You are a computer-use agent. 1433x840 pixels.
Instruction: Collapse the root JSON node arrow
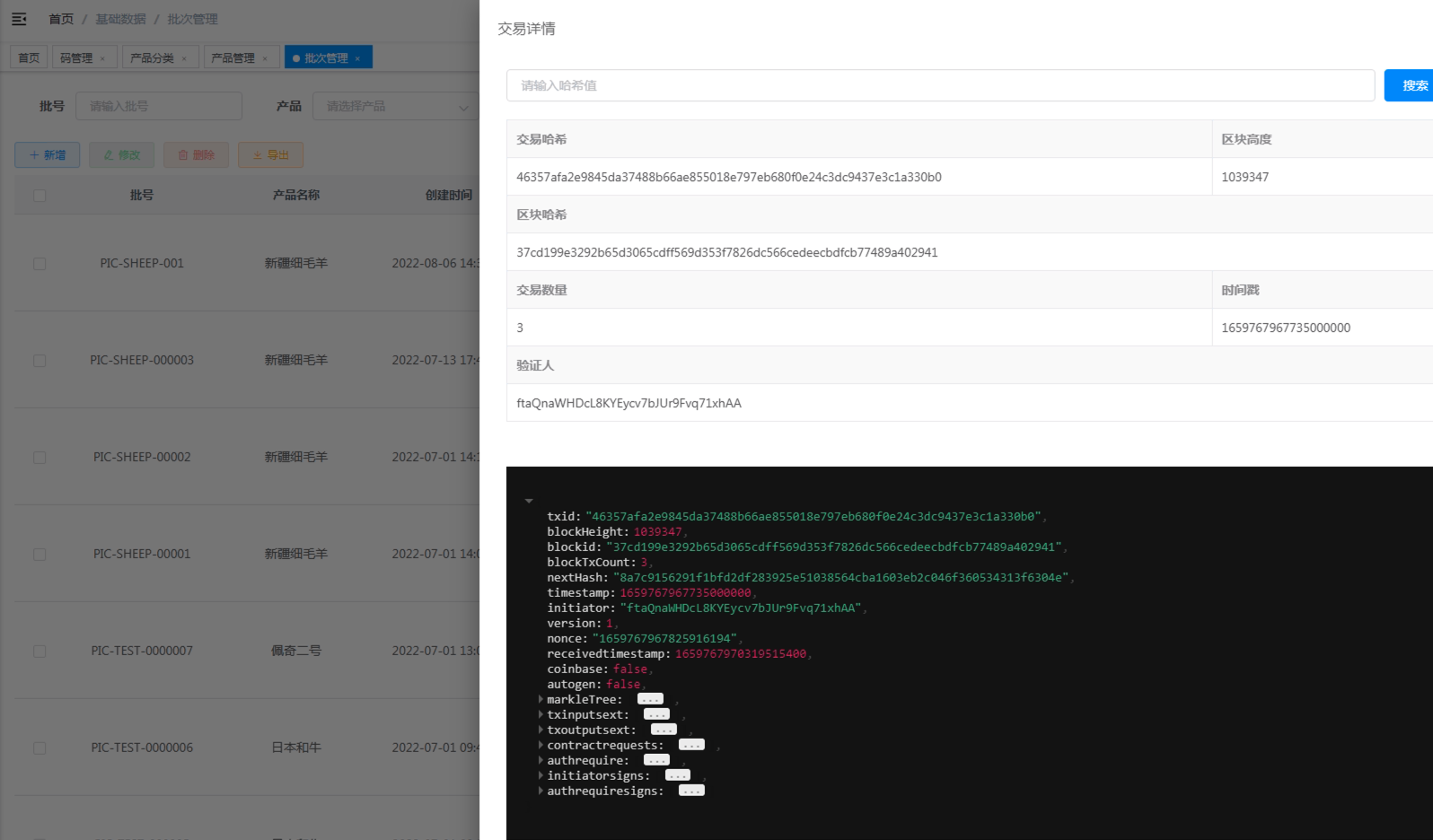click(x=529, y=501)
